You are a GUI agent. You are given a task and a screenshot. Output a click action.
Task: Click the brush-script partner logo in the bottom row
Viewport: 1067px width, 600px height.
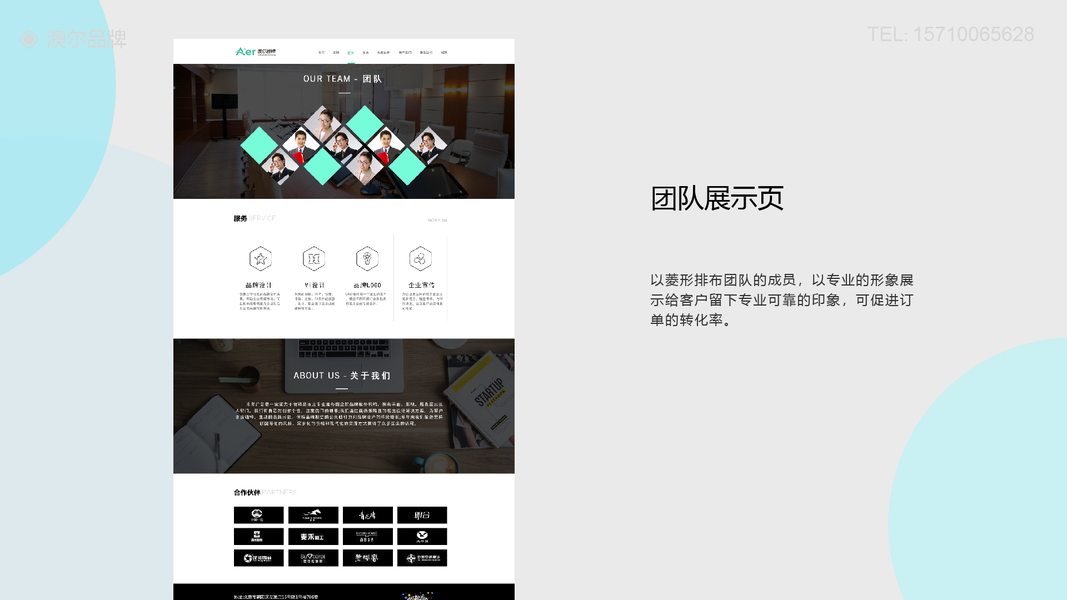[x=367, y=558]
